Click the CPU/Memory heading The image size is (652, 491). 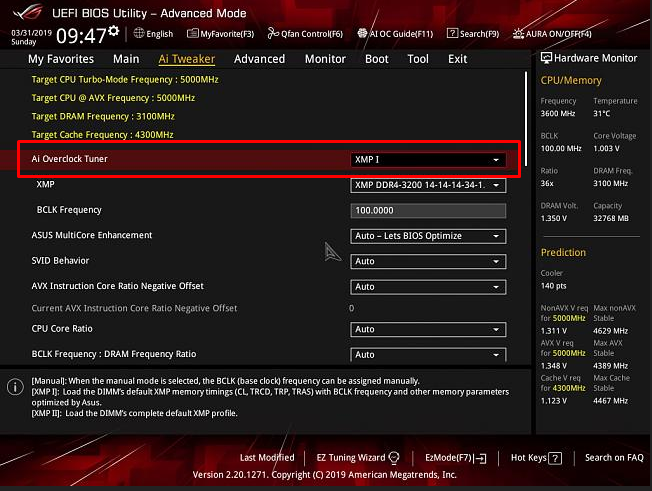point(571,80)
